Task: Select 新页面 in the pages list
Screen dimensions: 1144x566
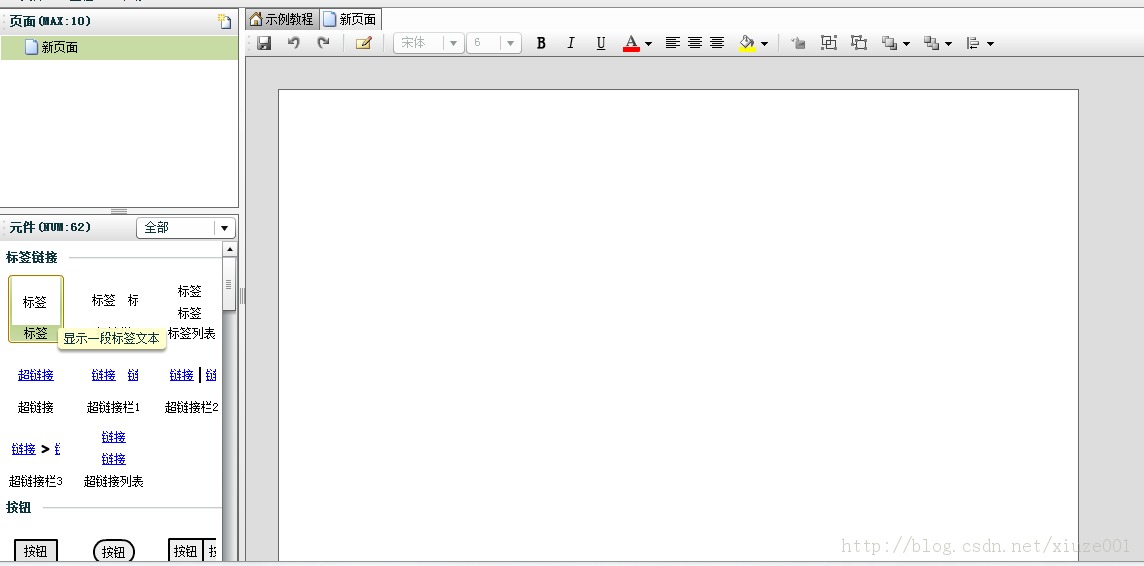Action: 119,47
